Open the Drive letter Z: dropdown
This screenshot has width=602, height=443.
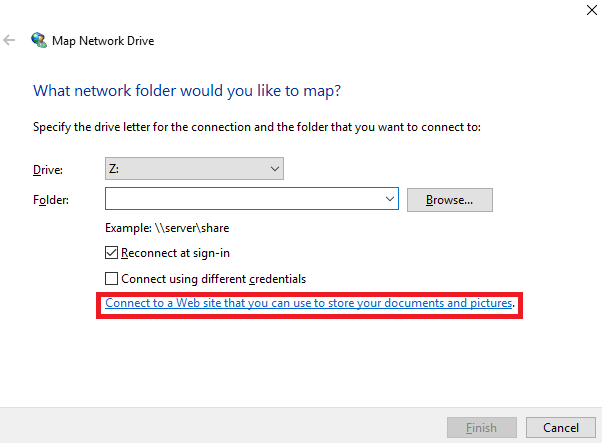(194, 169)
